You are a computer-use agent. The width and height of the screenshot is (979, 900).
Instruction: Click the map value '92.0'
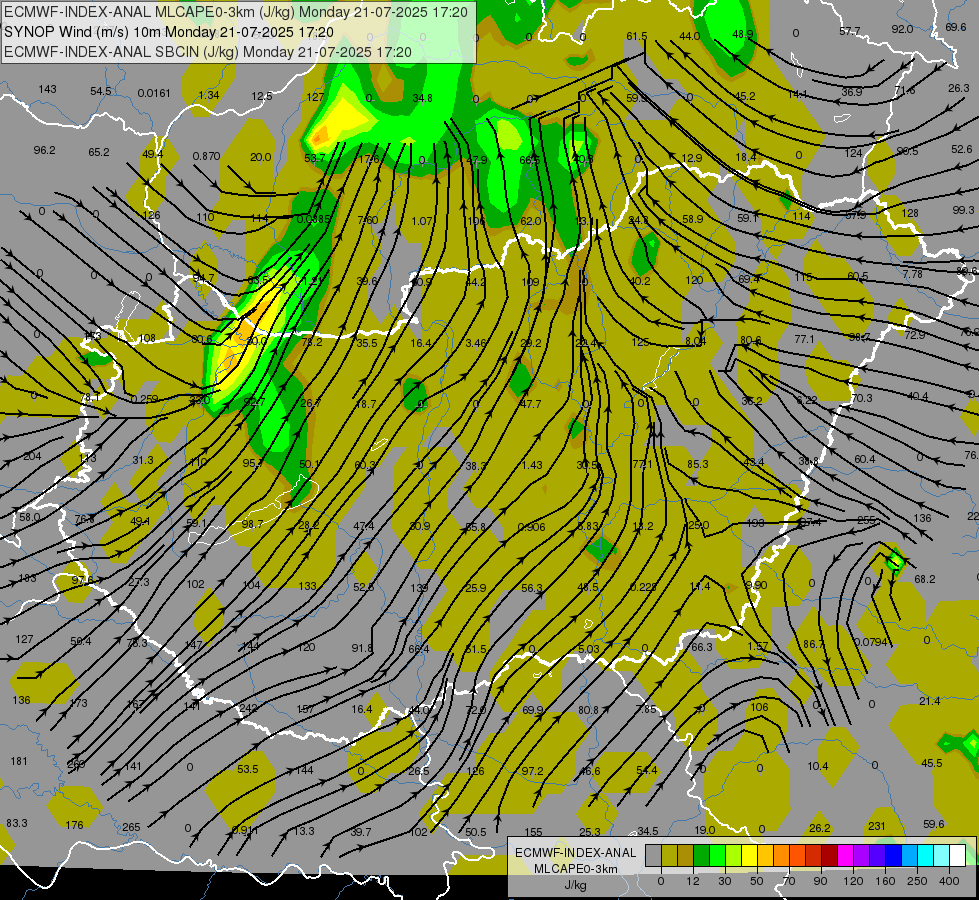(x=902, y=29)
